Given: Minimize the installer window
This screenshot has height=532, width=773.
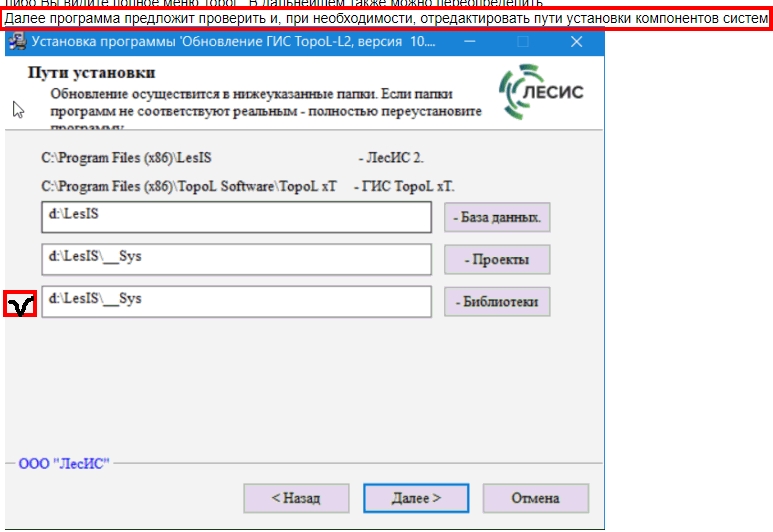Looking at the screenshot, I should click(x=470, y=42).
